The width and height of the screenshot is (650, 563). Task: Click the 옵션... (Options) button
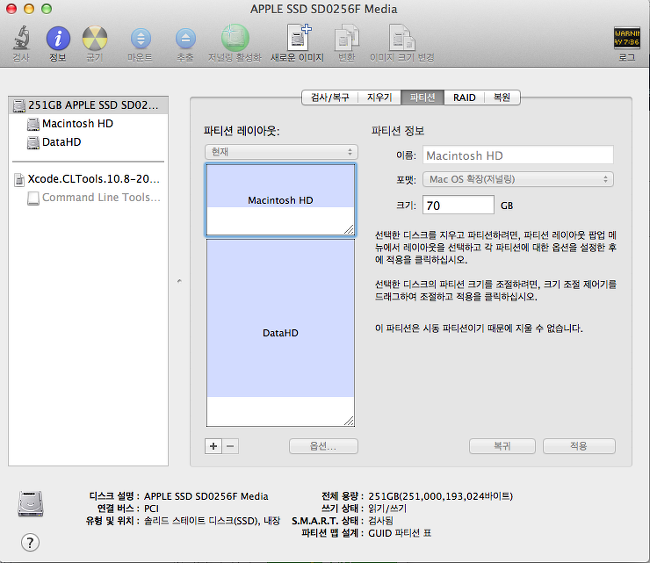(x=323, y=446)
